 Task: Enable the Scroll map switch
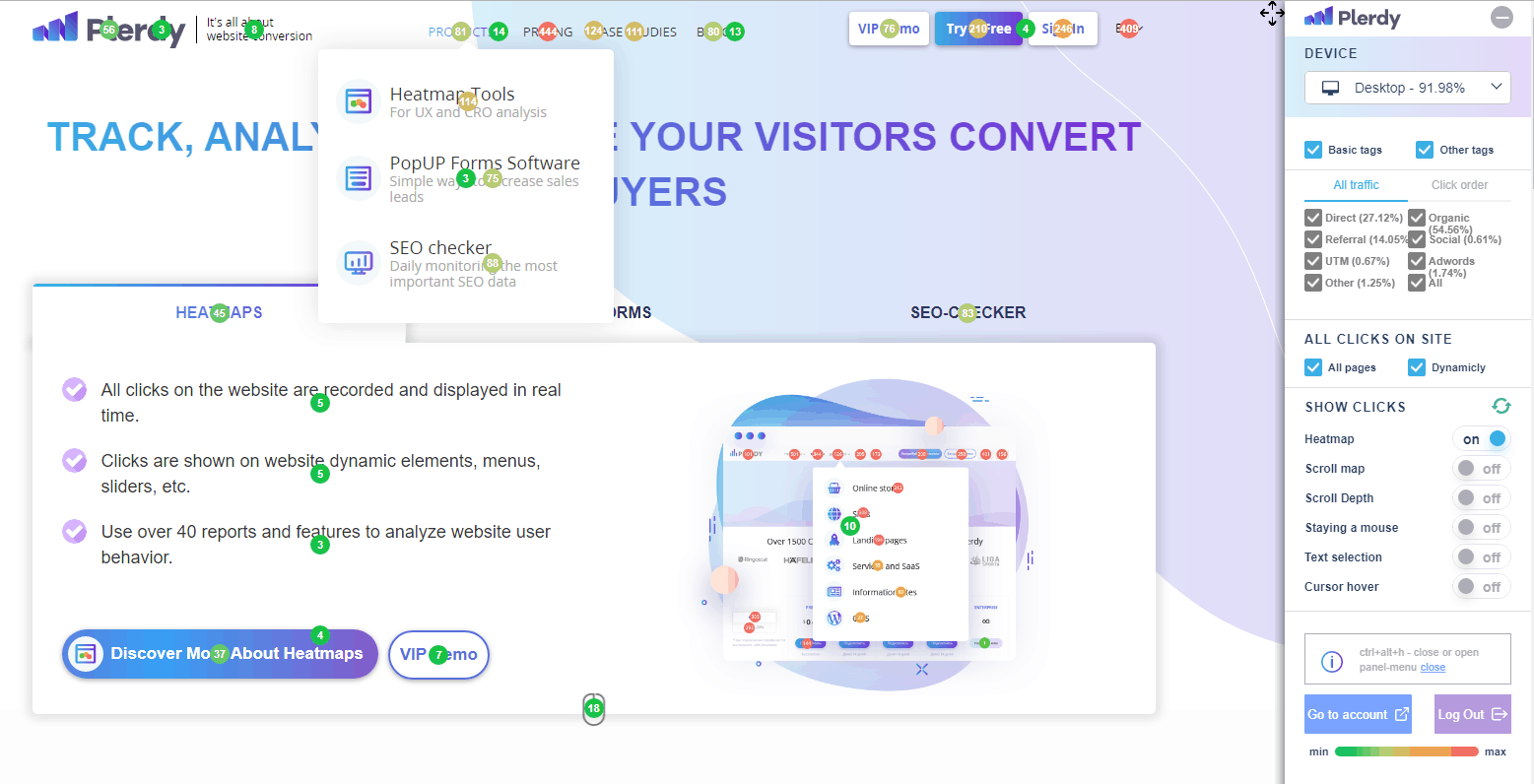click(x=1482, y=469)
